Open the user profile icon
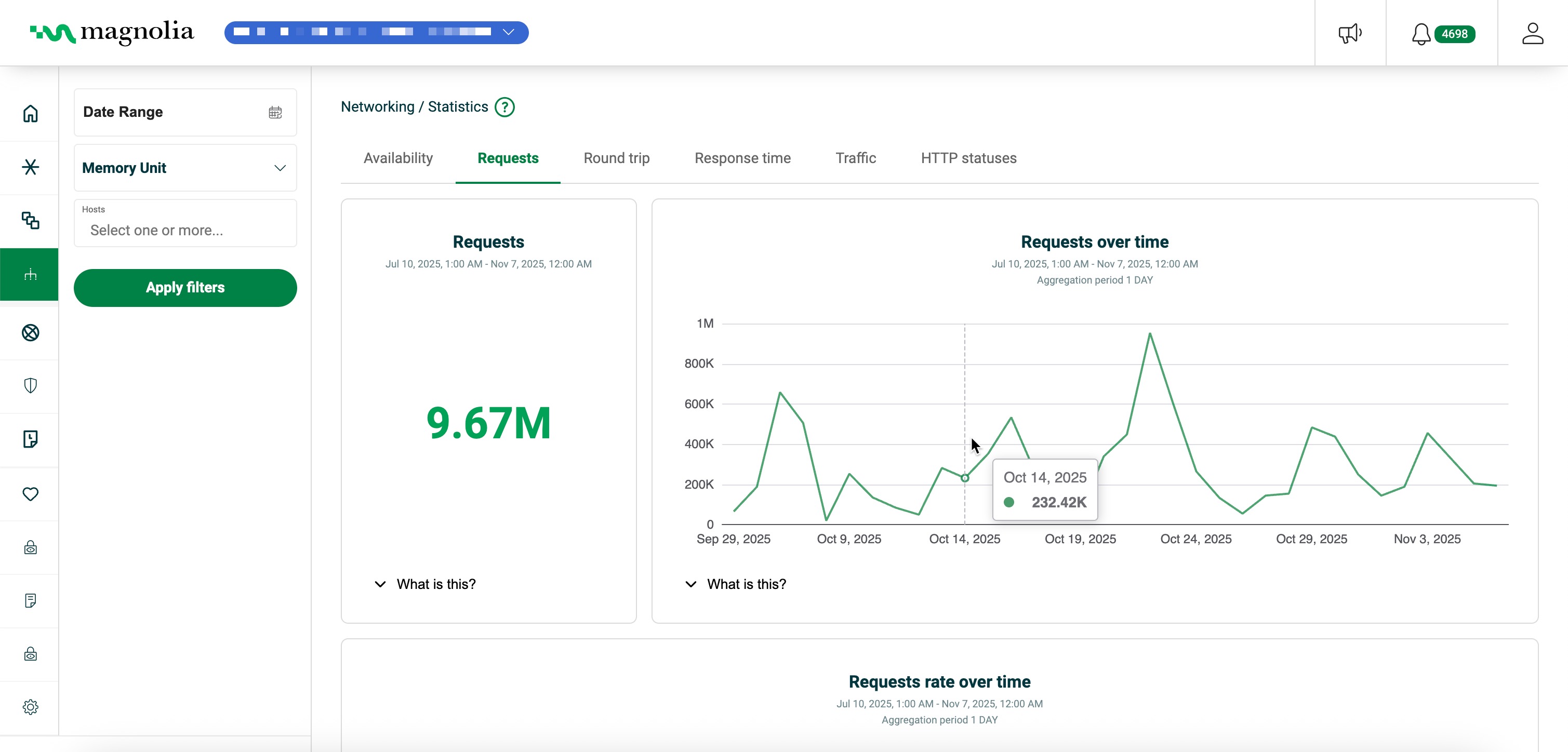This screenshot has height=752, width=1568. (x=1532, y=33)
